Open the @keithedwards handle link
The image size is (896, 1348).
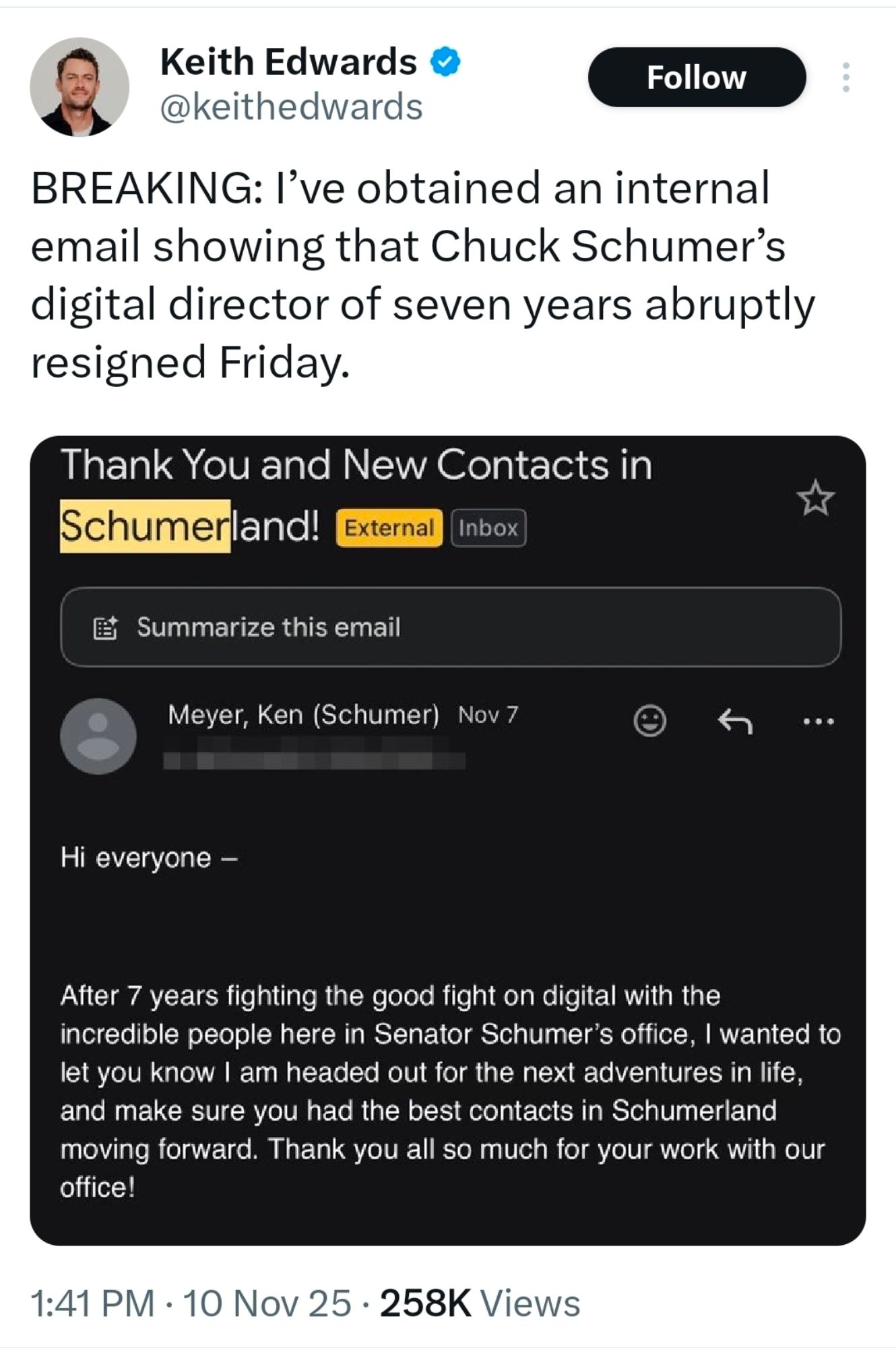pos(291,107)
